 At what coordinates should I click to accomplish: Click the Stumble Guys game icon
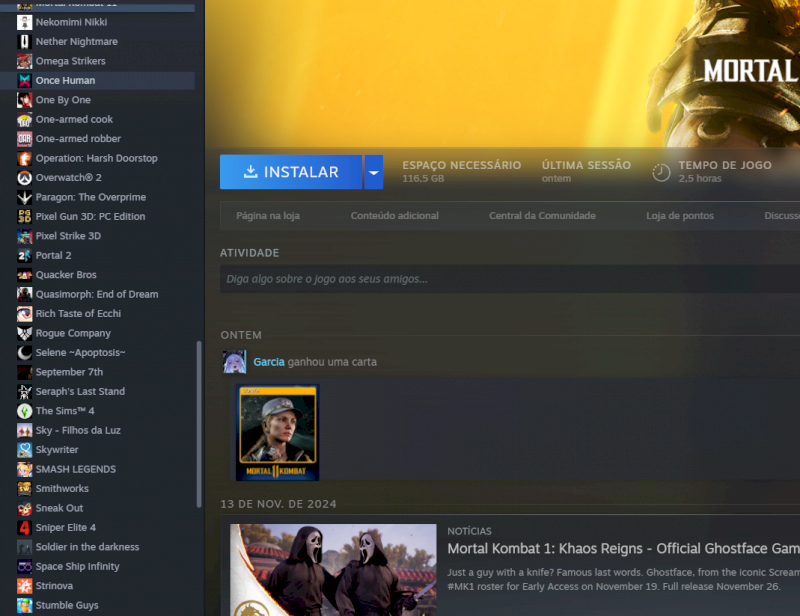(x=25, y=605)
